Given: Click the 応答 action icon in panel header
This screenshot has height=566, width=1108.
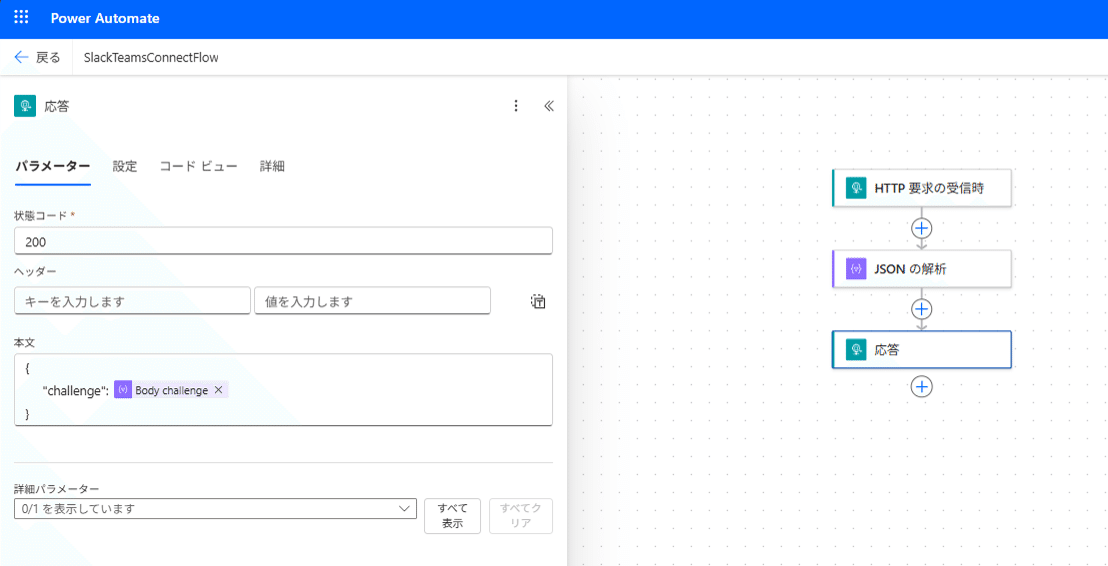Looking at the screenshot, I should coord(25,106).
